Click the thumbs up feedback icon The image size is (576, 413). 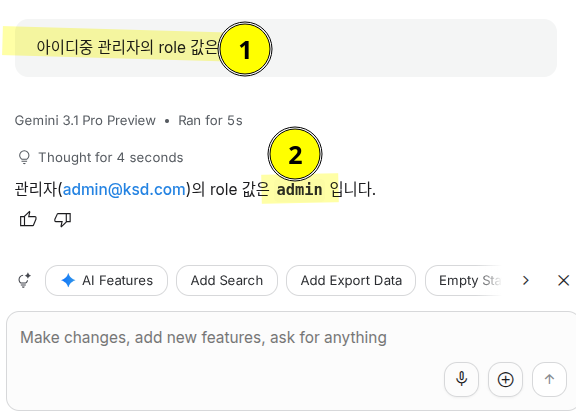pyautogui.click(x=28, y=219)
